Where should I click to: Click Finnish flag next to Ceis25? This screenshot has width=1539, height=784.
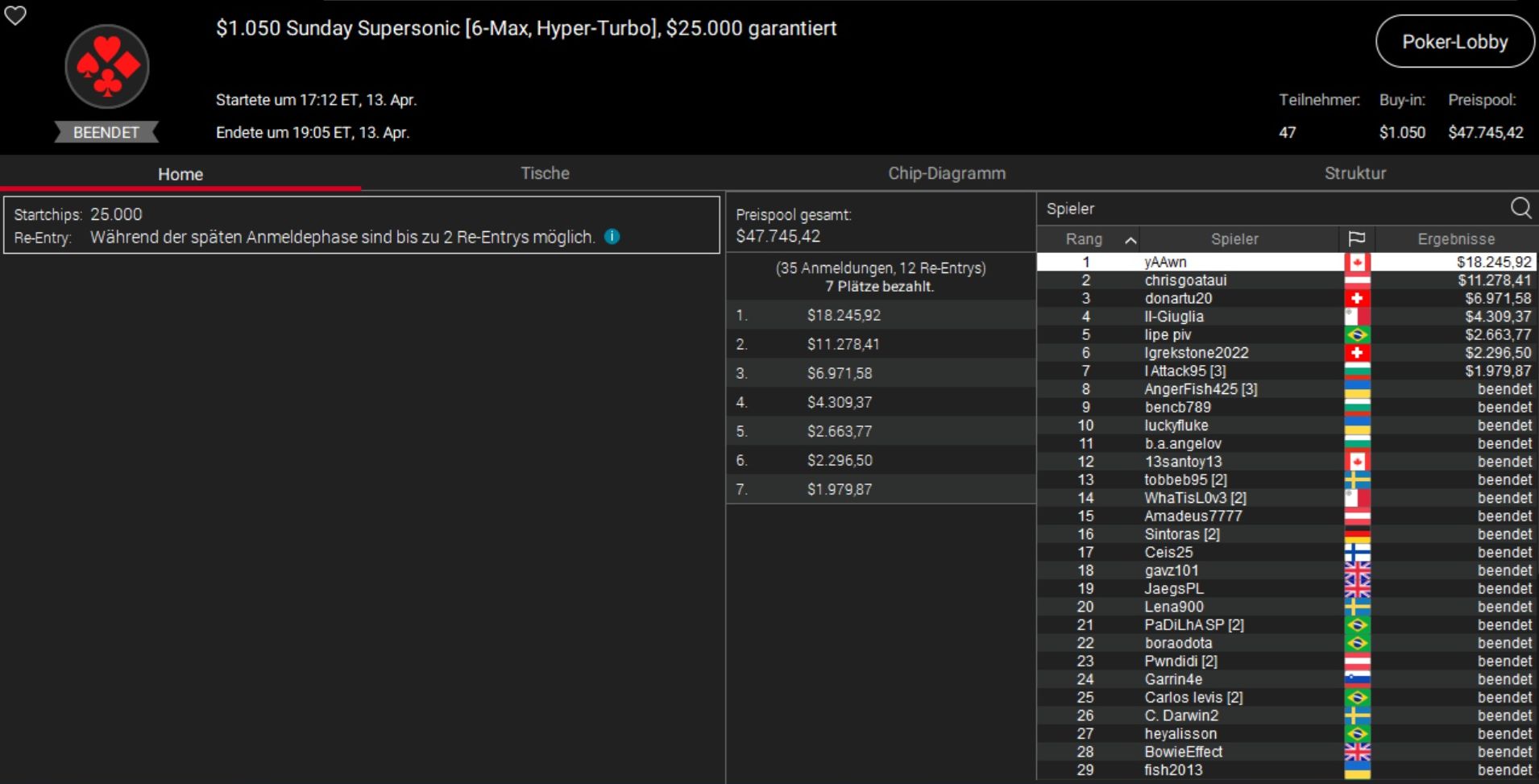[x=1357, y=552]
